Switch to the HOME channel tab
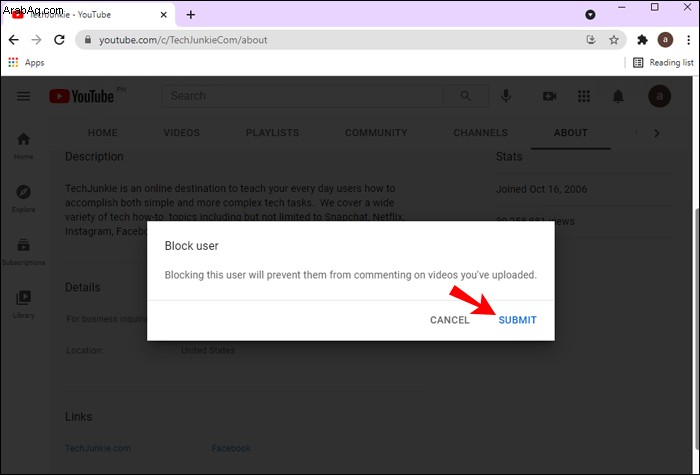 click(x=103, y=133)
